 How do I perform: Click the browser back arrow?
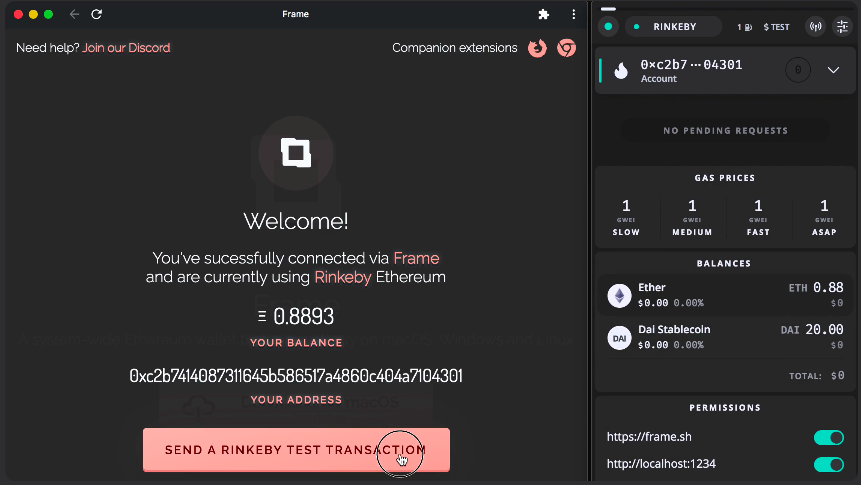(74, 14)
